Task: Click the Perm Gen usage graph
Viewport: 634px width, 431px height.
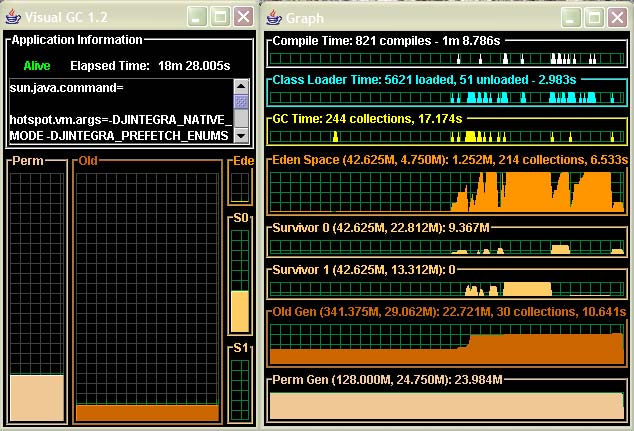Action: coord(447,406)
